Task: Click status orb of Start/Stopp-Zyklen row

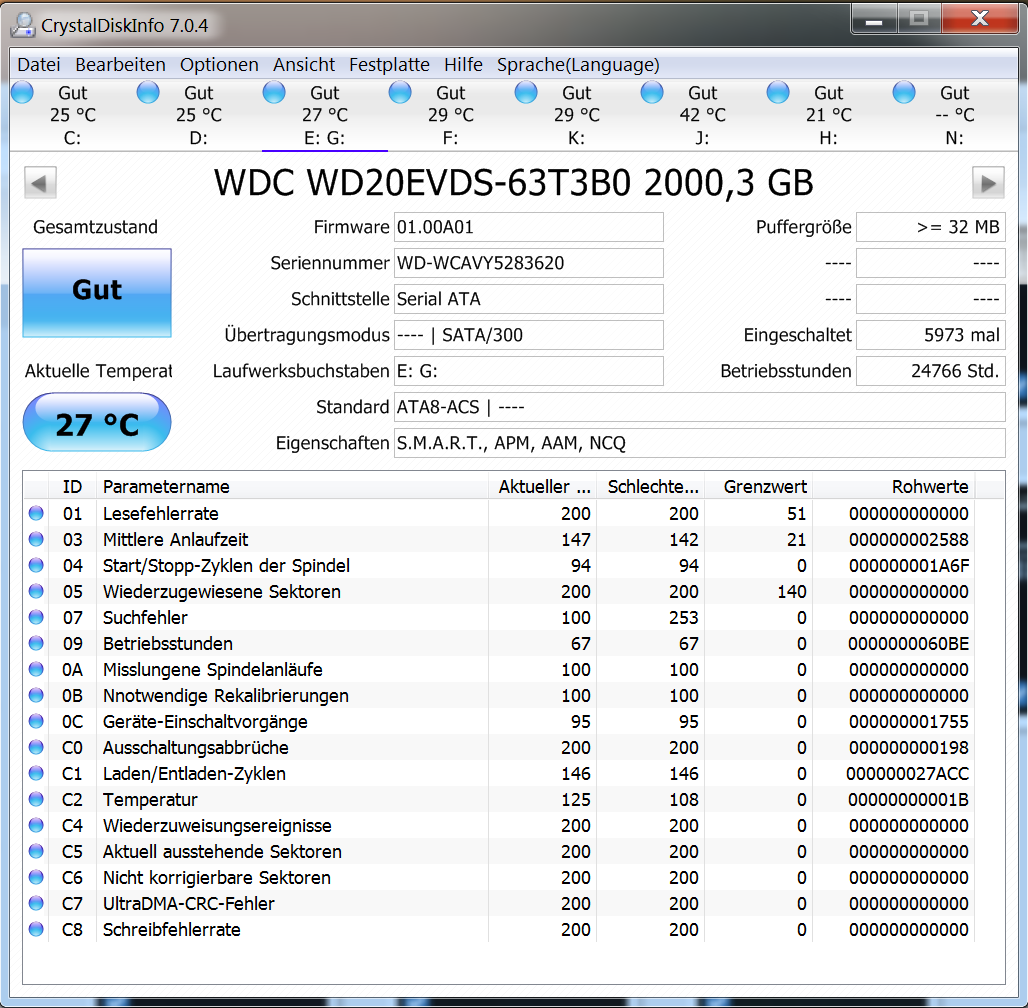Action: tap(36, 565)
